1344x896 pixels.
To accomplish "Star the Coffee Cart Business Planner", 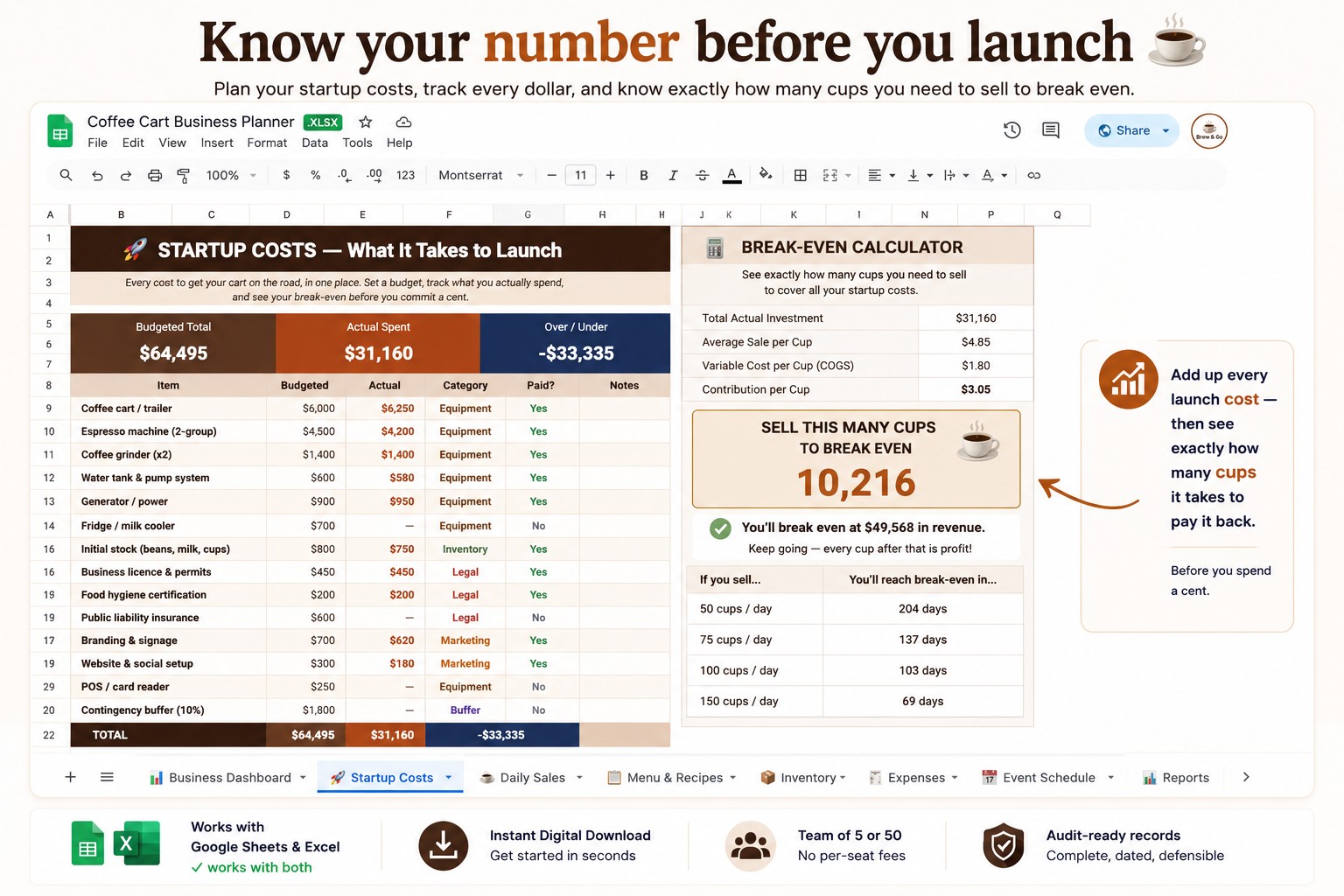I will coord(366,122).
